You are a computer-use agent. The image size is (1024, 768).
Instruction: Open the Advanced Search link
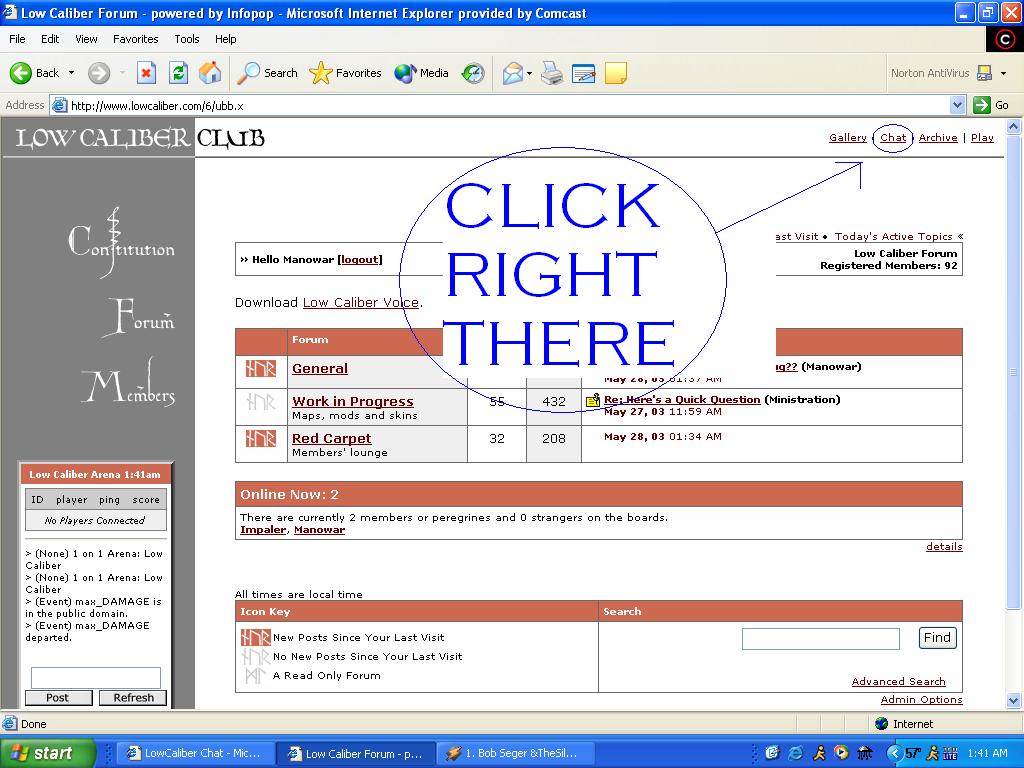coord(899,682)
